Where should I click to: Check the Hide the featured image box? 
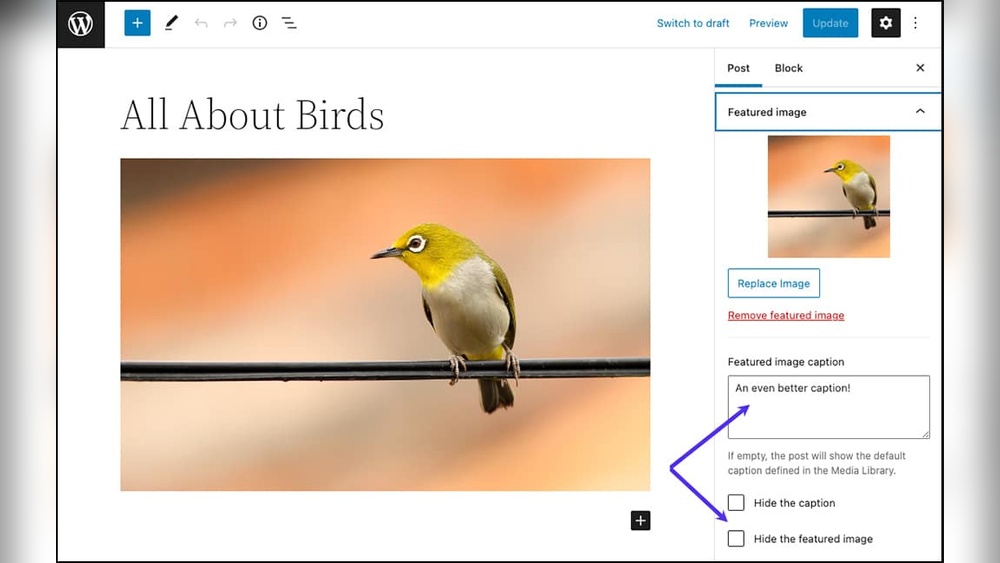[x=736, y=538]
